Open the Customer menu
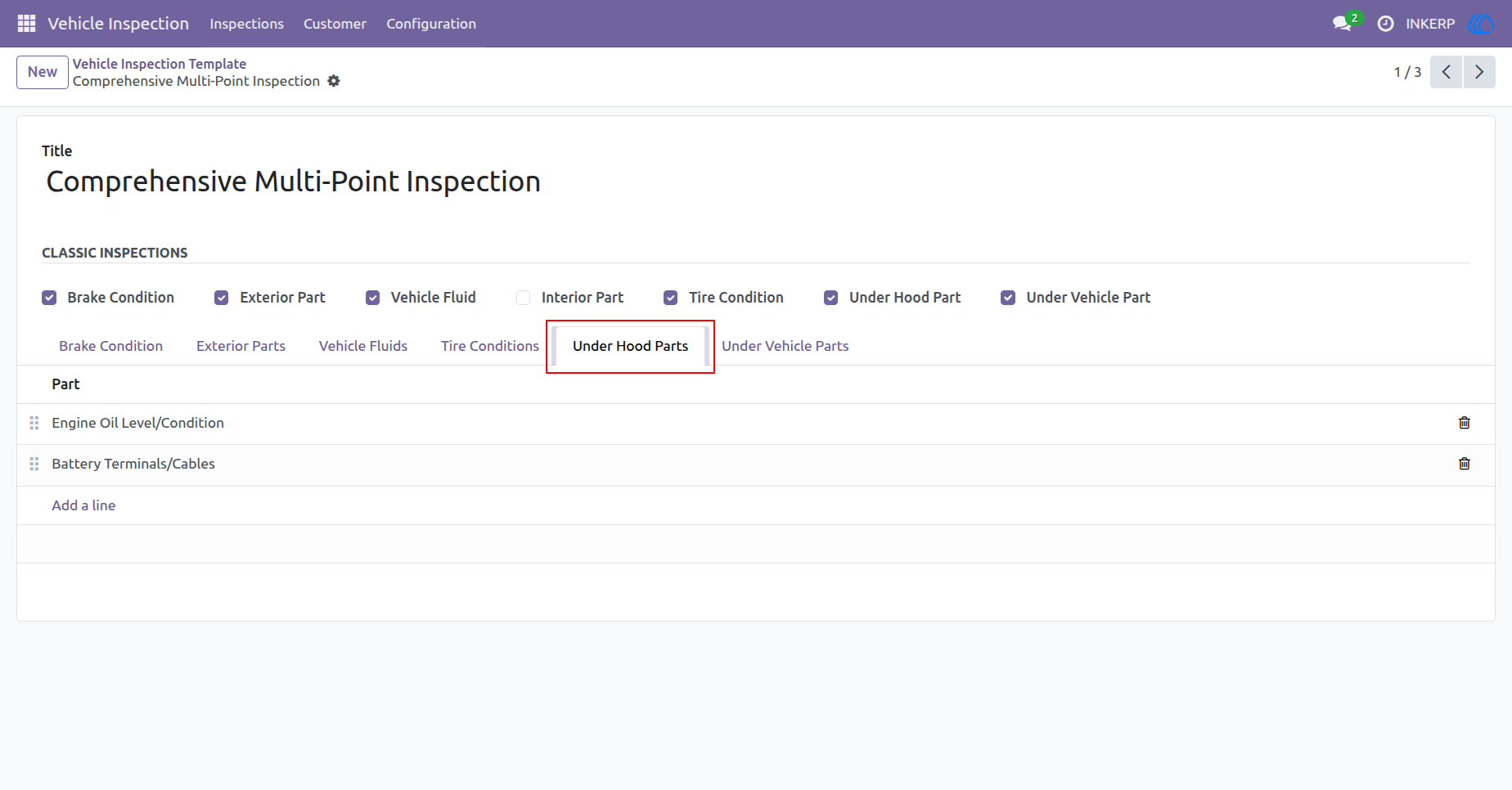The height and width of the screenshot is (790, 1512). pos(335,24)
